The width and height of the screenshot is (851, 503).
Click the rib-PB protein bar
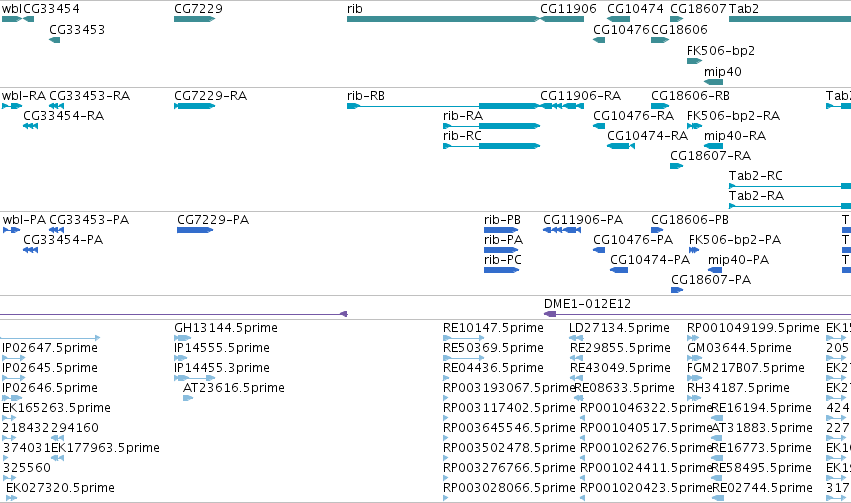point(501,230)
